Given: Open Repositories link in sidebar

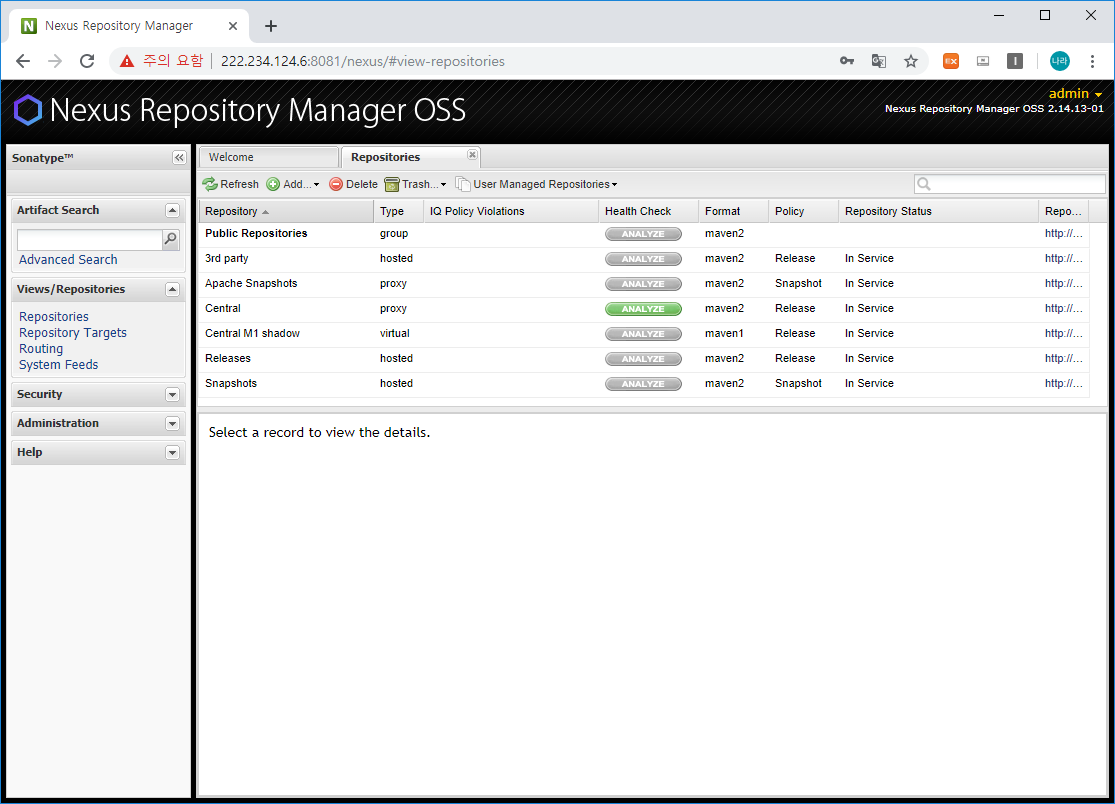Looking at the screenshot, I should 54,316.
